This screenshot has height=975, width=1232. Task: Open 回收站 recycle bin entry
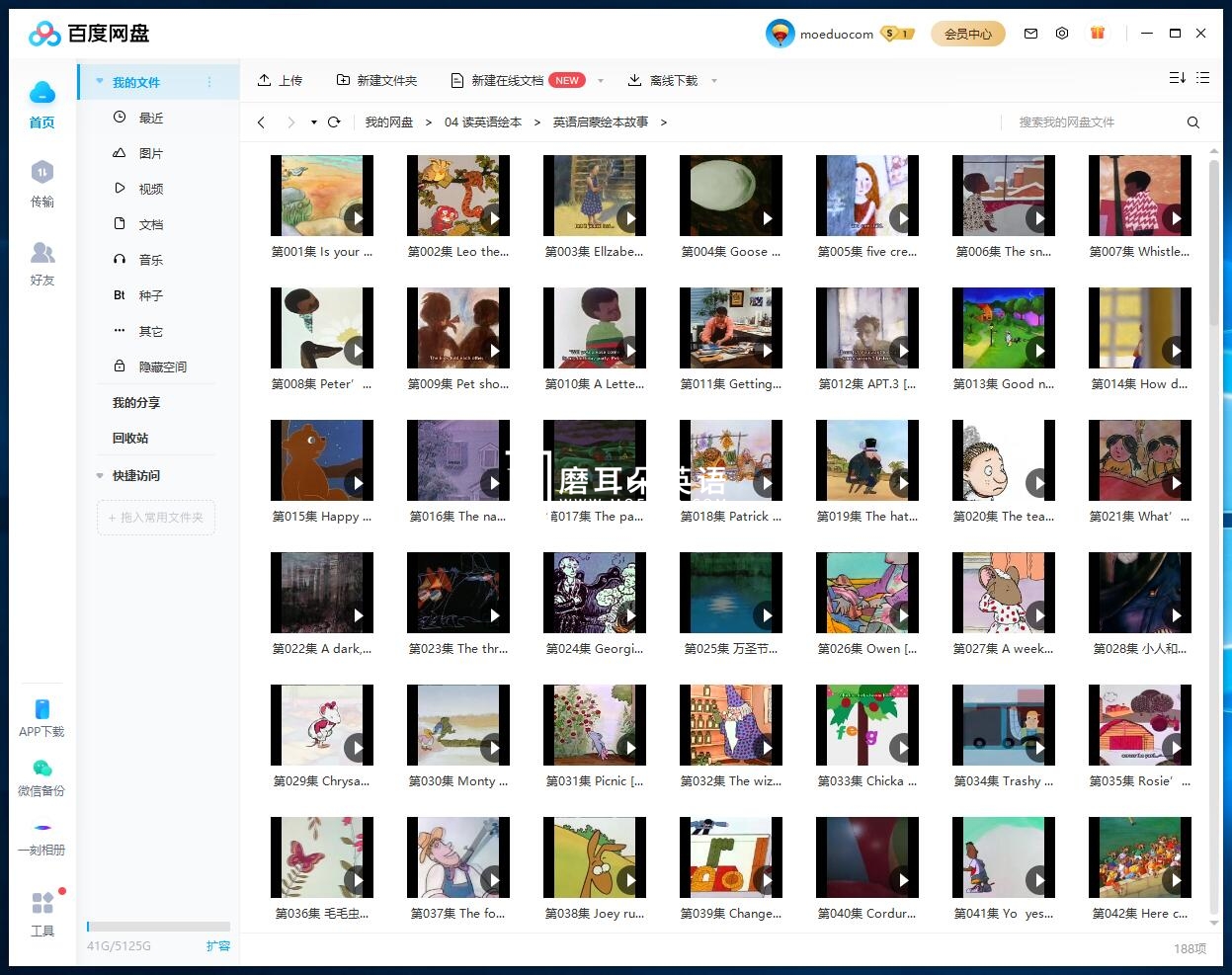pyautogui.click(x=130, y=438)
